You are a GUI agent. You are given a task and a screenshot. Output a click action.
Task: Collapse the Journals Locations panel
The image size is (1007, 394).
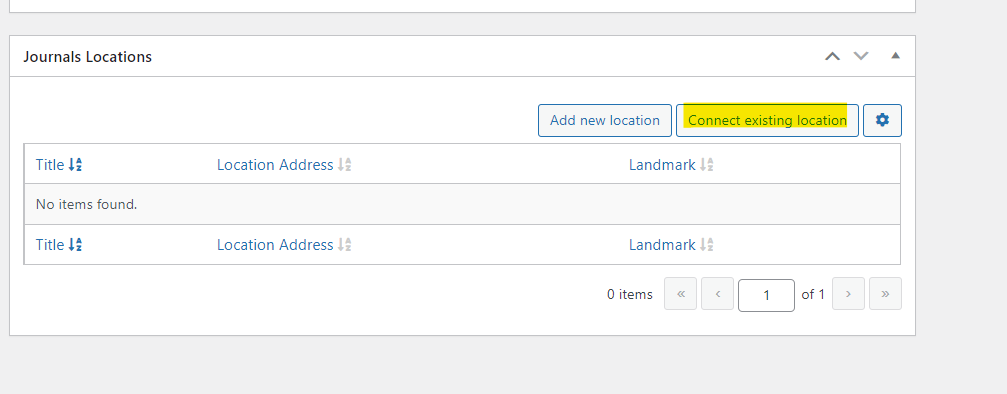pos(895,56)
